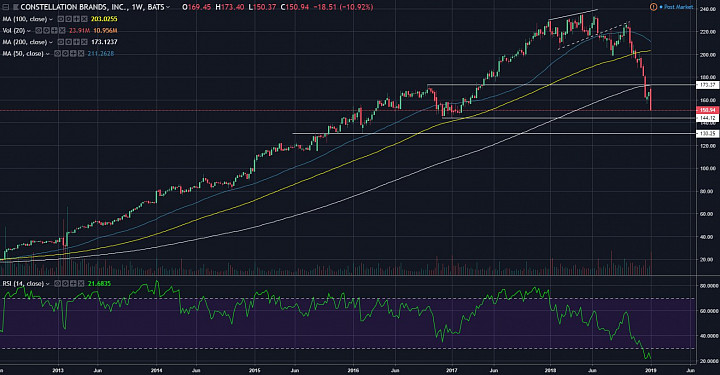Open settings for MA (100, close) indicator

pyautogui.click(x=68, y=19)
